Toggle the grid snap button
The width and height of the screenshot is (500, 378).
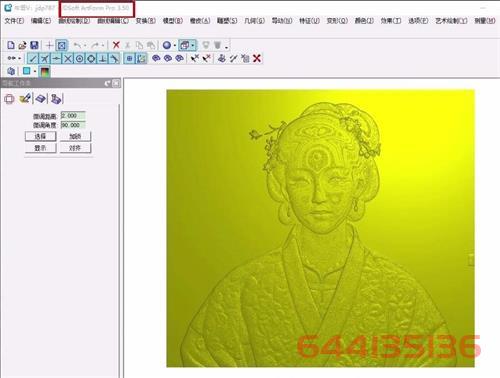[129, 59]
